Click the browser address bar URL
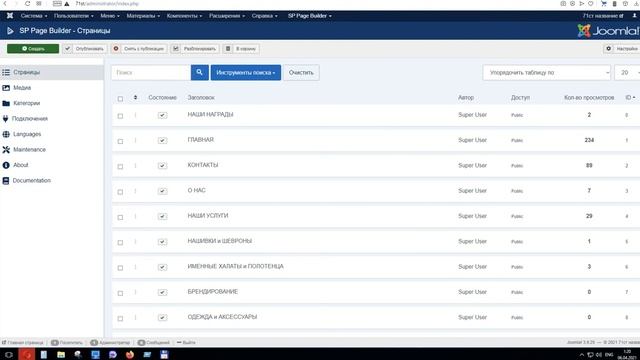 pos(107,4)
